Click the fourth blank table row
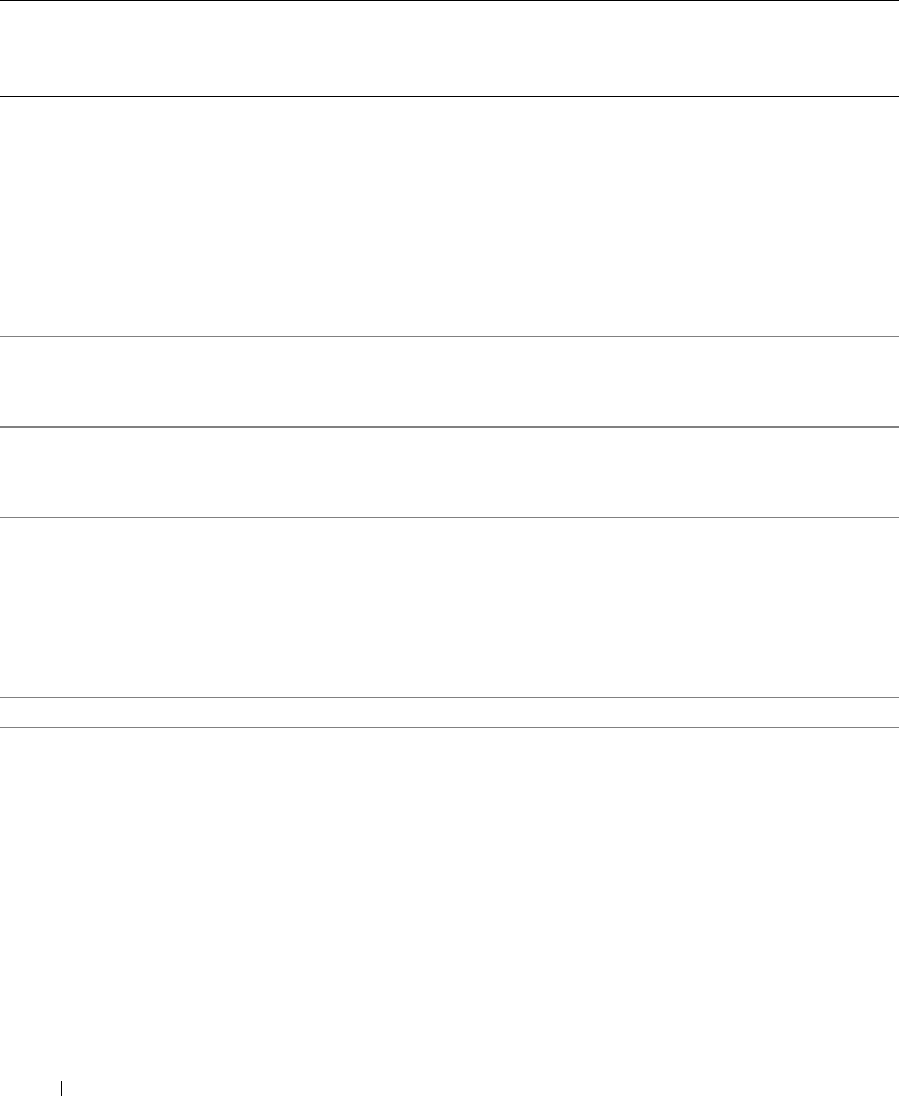 point(450,607)
